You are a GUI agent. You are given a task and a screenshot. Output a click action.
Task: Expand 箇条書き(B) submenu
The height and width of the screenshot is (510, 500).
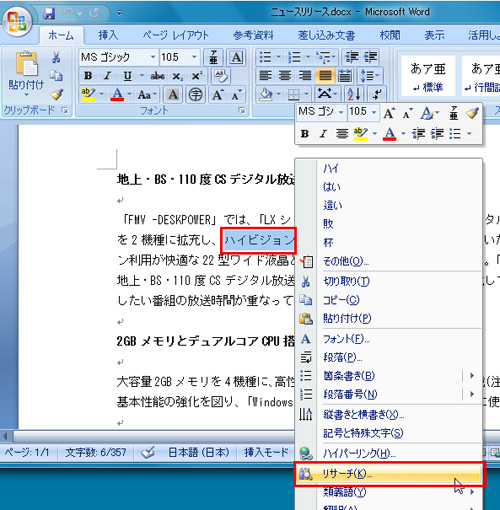pos(389,376)
